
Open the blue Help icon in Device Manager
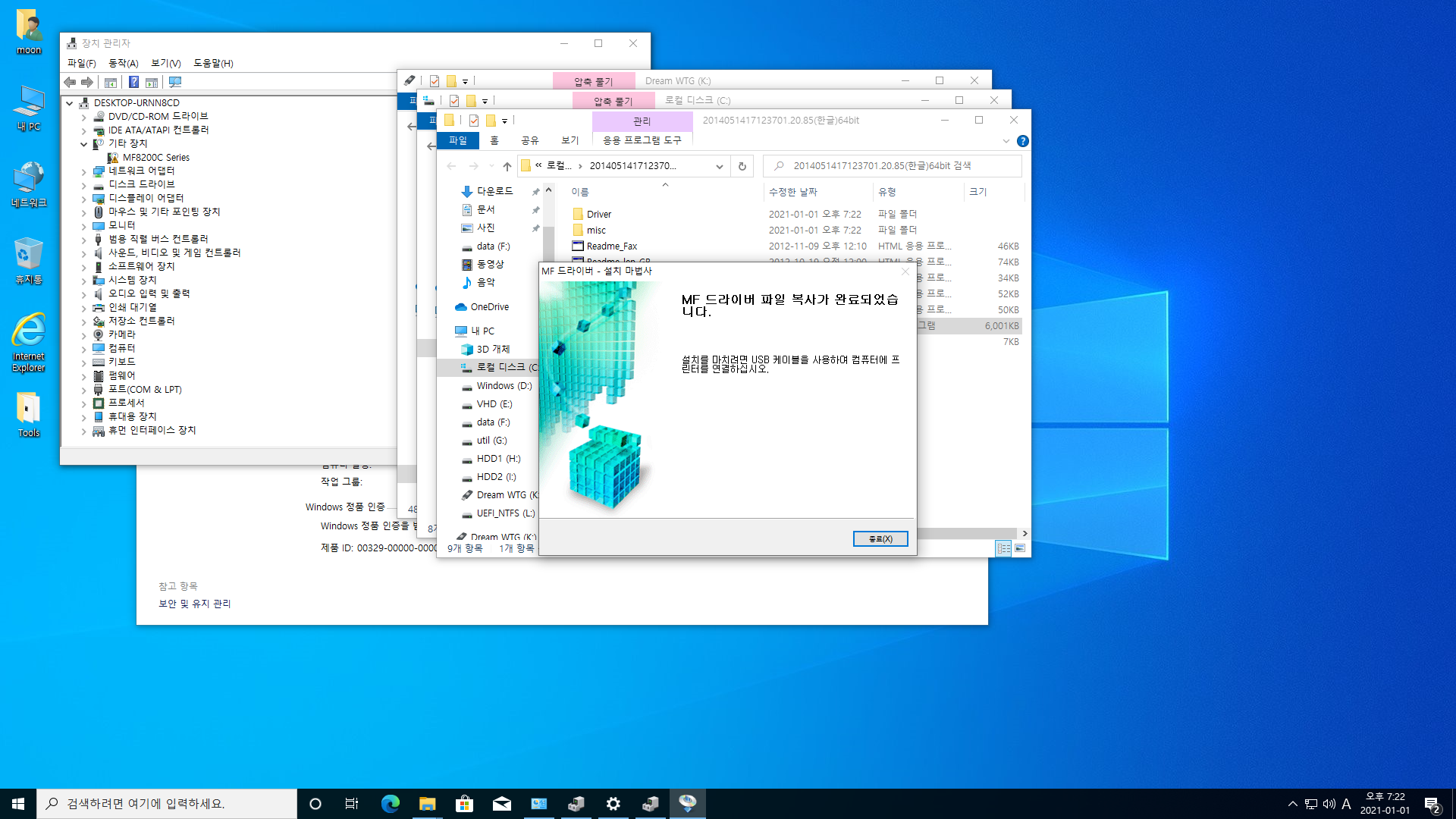point(133,82)
